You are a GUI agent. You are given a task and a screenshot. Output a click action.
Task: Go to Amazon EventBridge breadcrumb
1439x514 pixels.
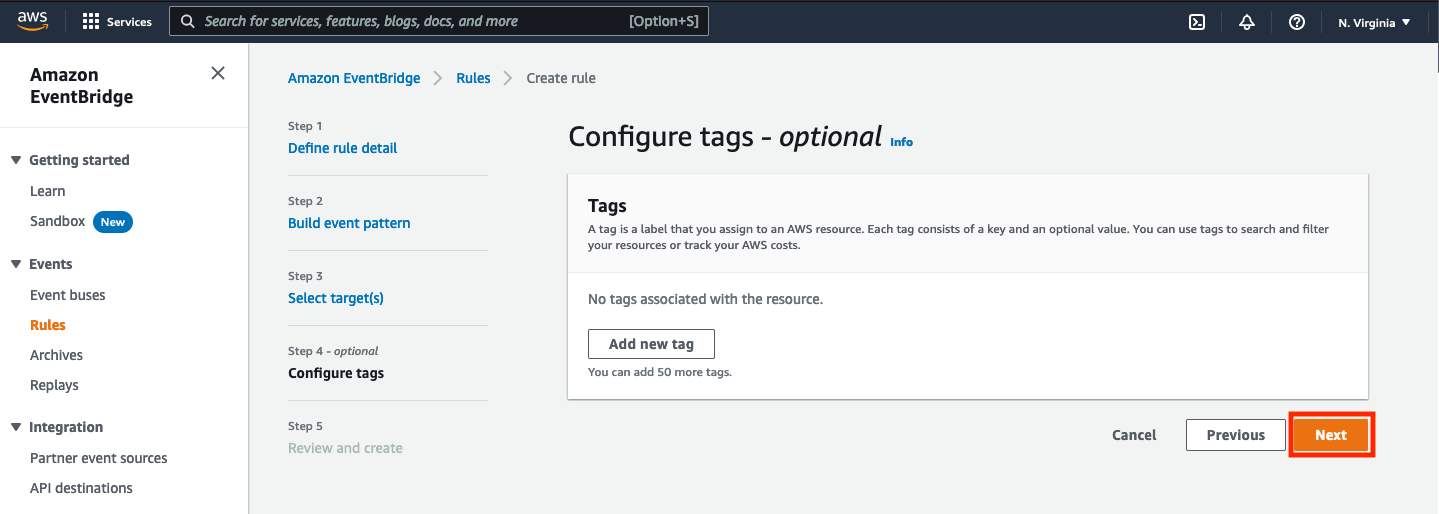354,78
